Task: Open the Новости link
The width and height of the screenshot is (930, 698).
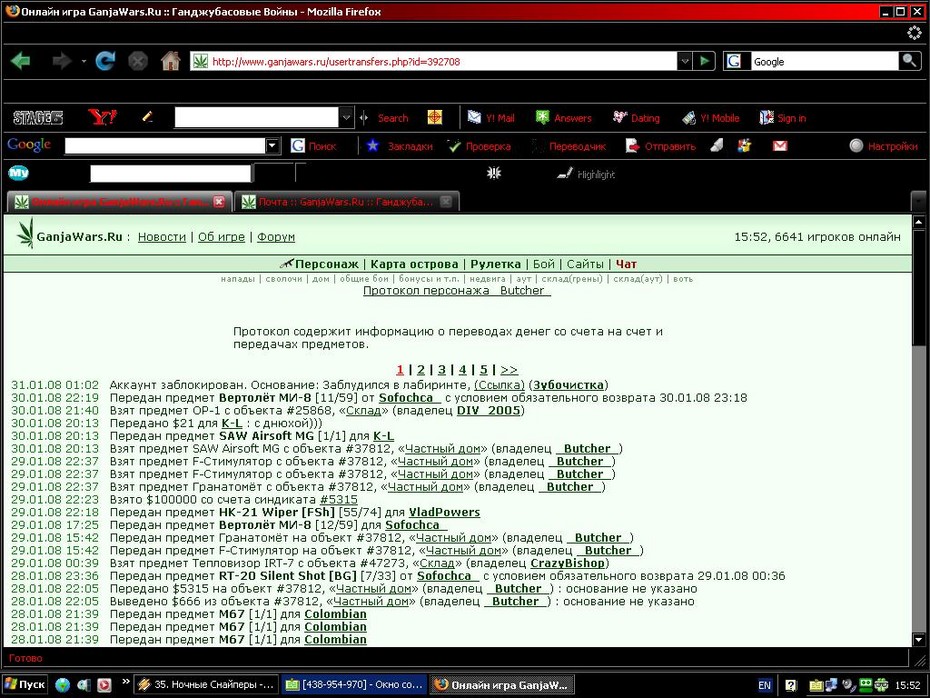Action: [x=162, y=237]
